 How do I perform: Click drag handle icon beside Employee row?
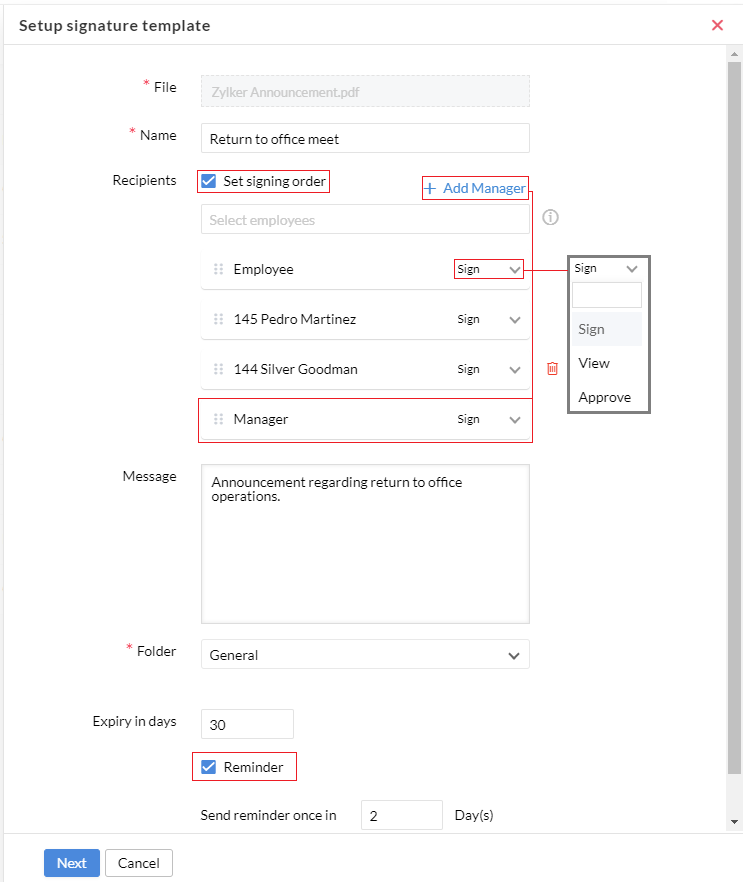[x=218, y=269]
